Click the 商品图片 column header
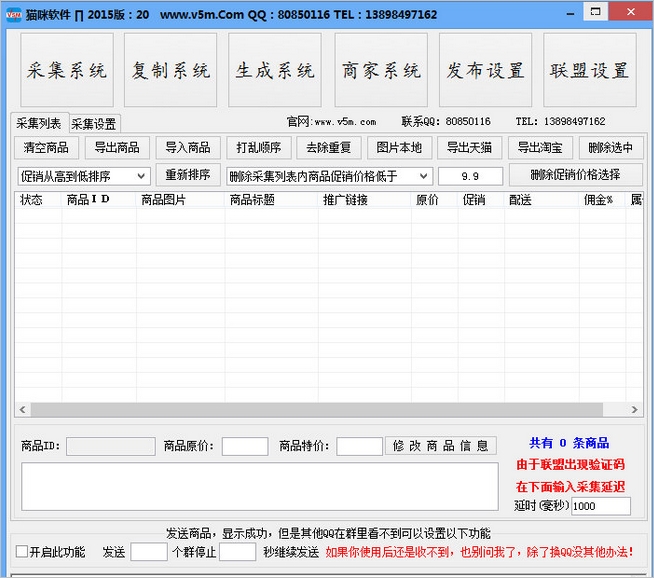 [x=180, y=200]
